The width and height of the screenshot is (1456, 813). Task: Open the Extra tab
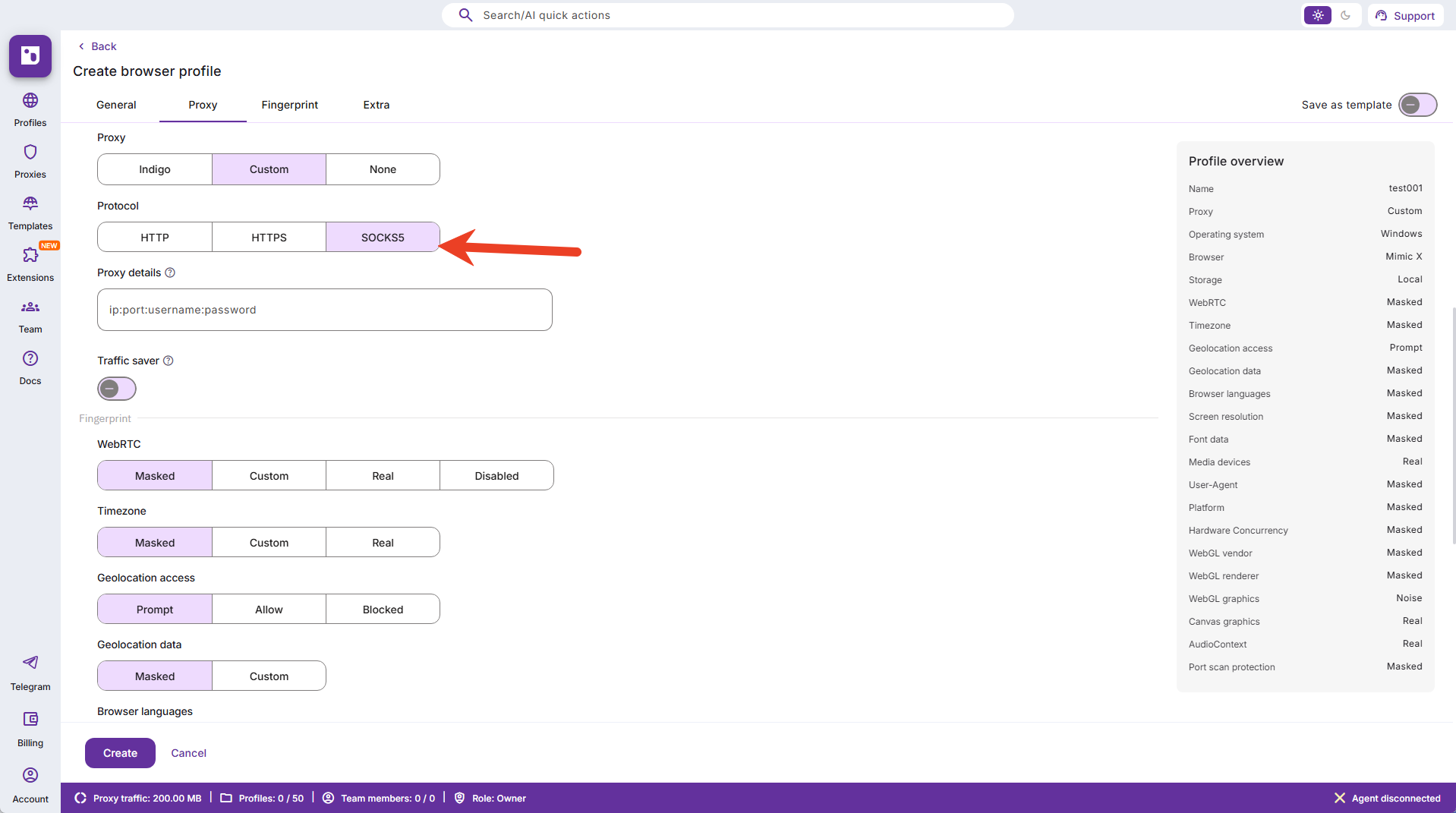376,105
